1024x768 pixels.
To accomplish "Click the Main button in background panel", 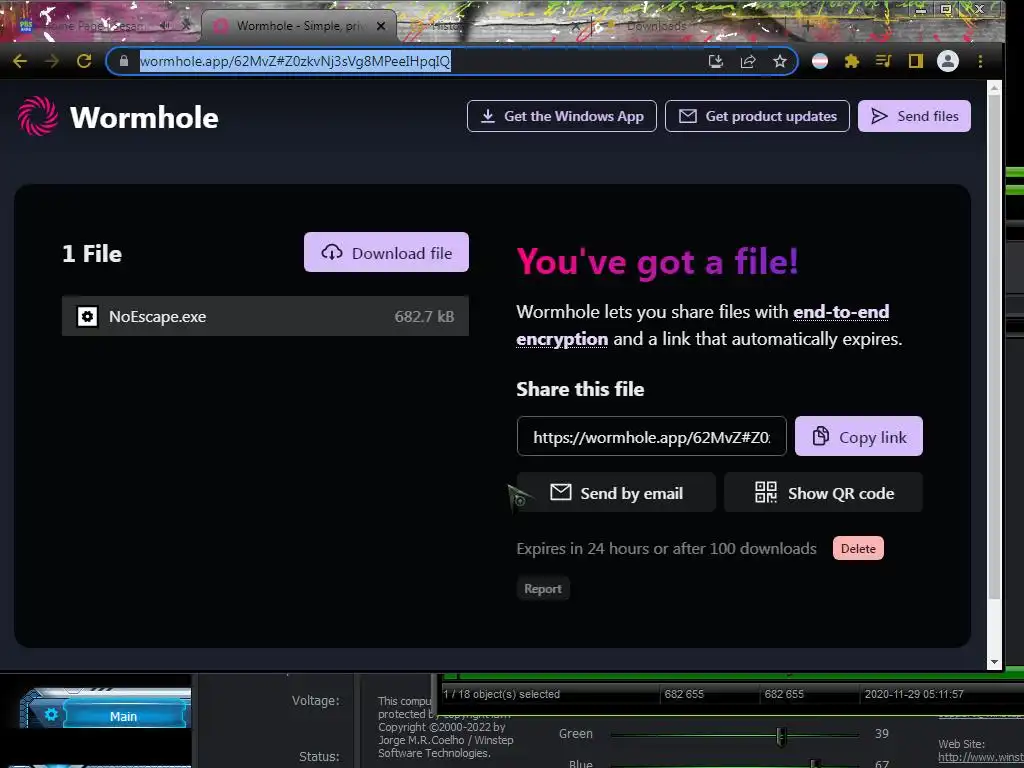I will 123,716.
